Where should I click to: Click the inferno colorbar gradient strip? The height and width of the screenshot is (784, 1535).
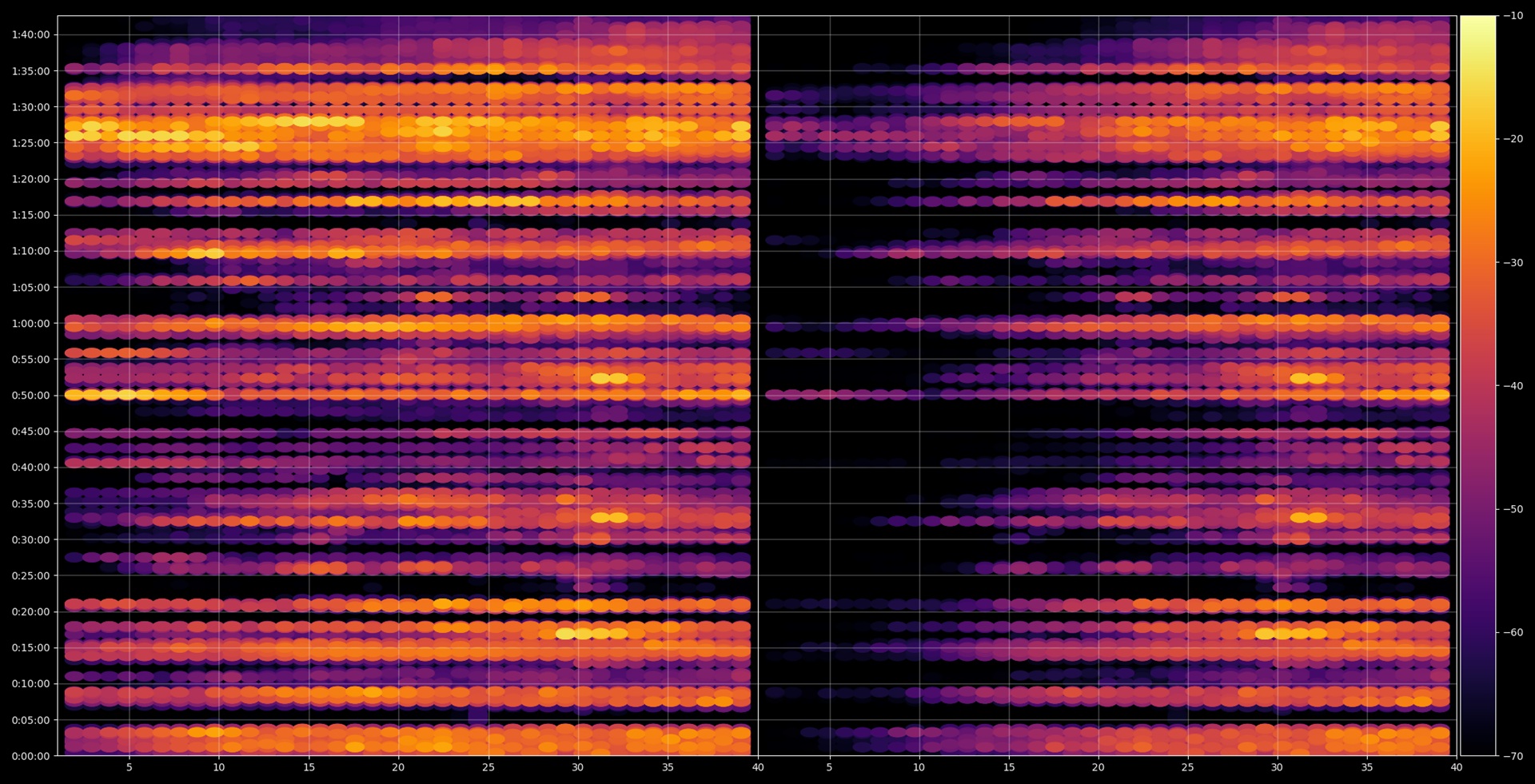point(1478,385)
